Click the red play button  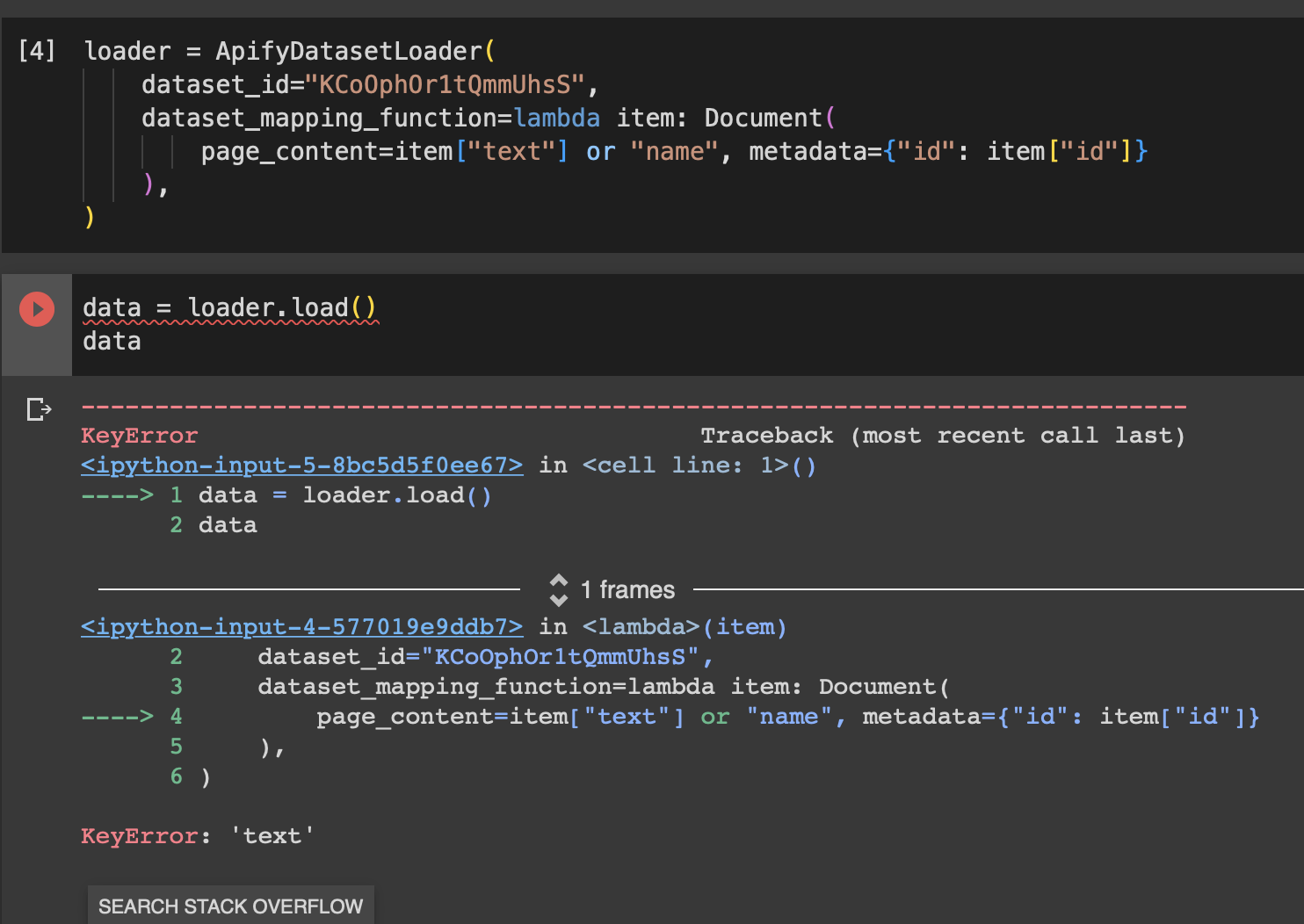[x=37, y=308]
